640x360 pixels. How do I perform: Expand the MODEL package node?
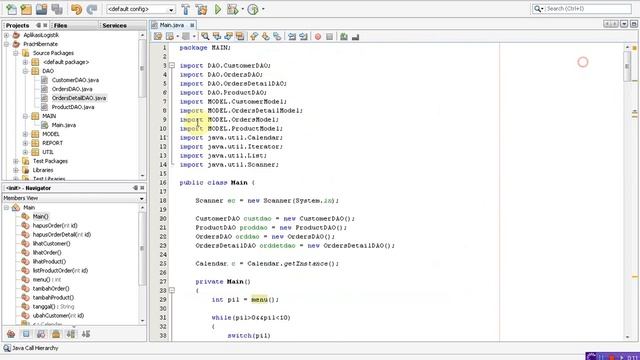[25, 134]
